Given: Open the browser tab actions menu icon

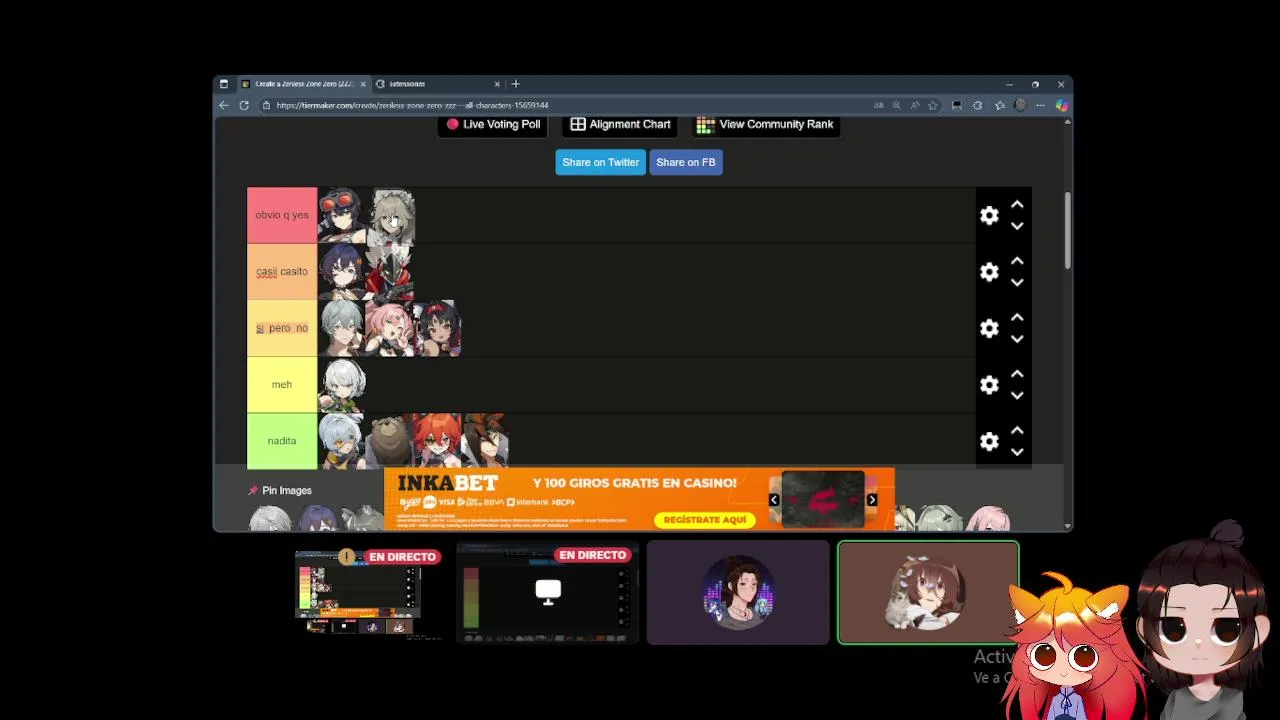Looking at the screenshot, I should coord(224,84).
